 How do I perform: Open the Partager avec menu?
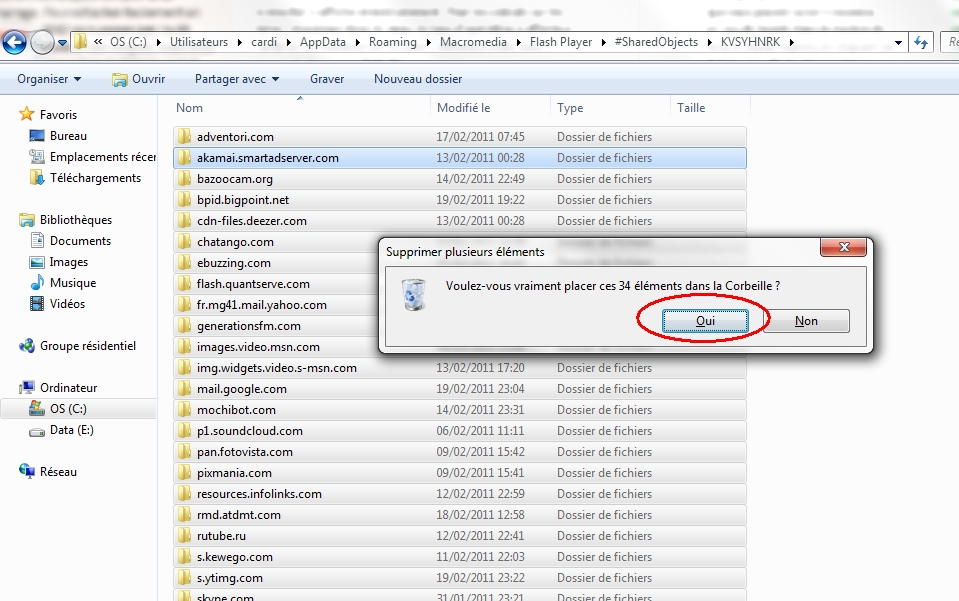click(237, 79)
